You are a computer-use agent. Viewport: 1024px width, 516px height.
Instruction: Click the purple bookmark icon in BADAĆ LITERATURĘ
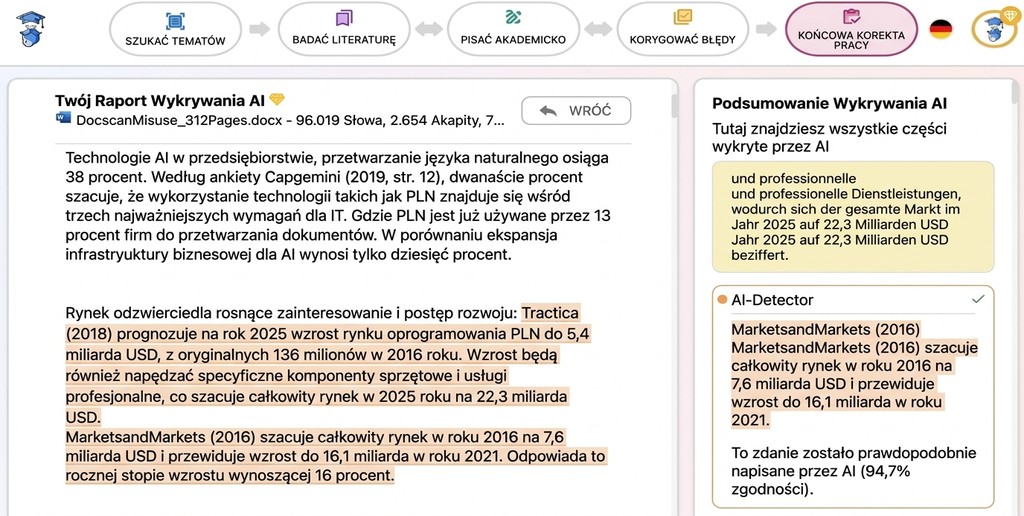(344, 18)
